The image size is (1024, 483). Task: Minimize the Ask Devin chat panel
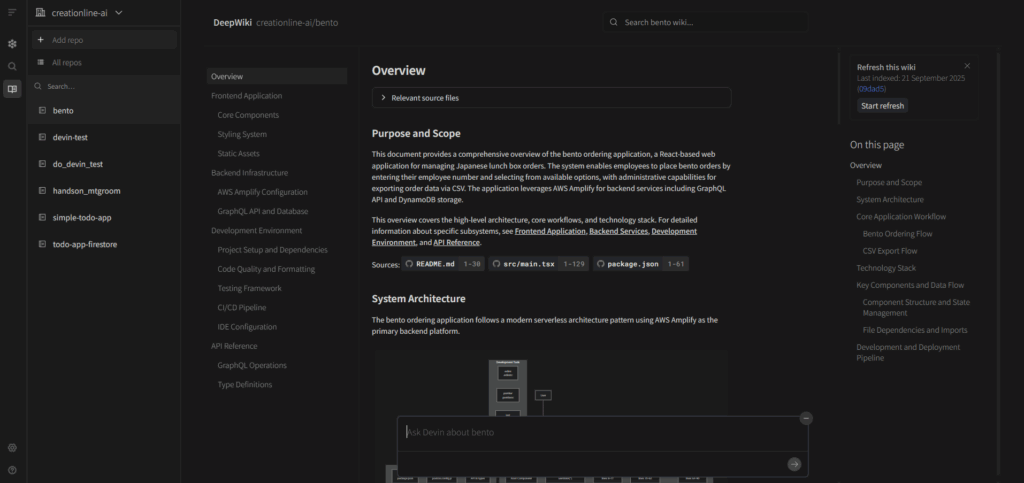pyautogui.click(x=806, y=418)
